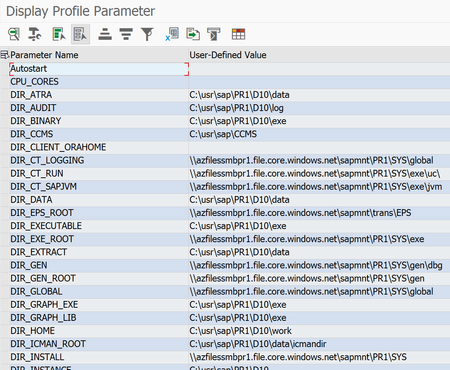The height and width of the screenshot is (370, 450).
Task: Click the empty DIR_CLIENT_ORAHOME value cell
Action: 319,147
